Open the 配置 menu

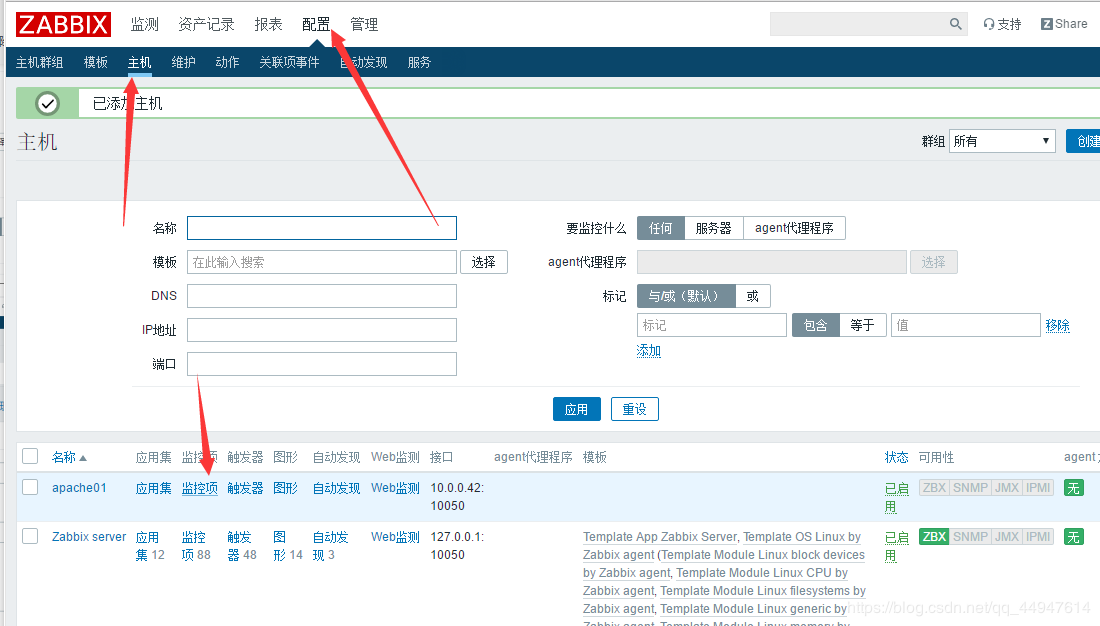tap(316, 25)
